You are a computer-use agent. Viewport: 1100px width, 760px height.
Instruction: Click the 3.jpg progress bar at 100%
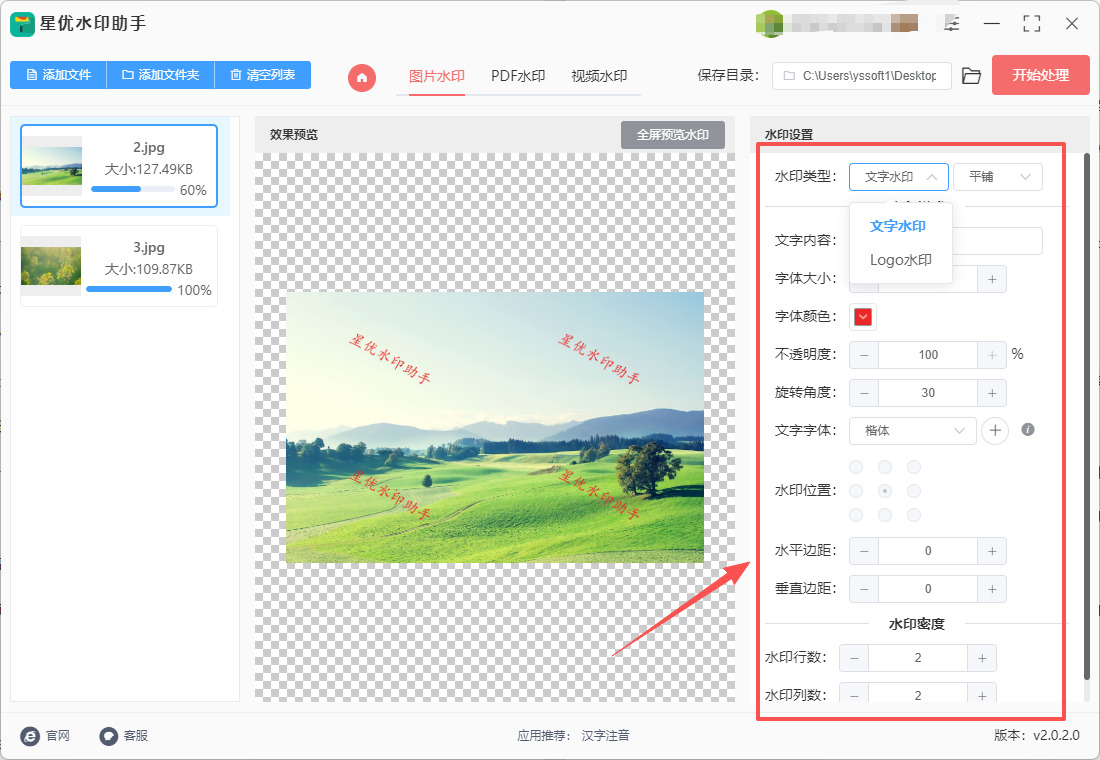(x=129, y=289)
